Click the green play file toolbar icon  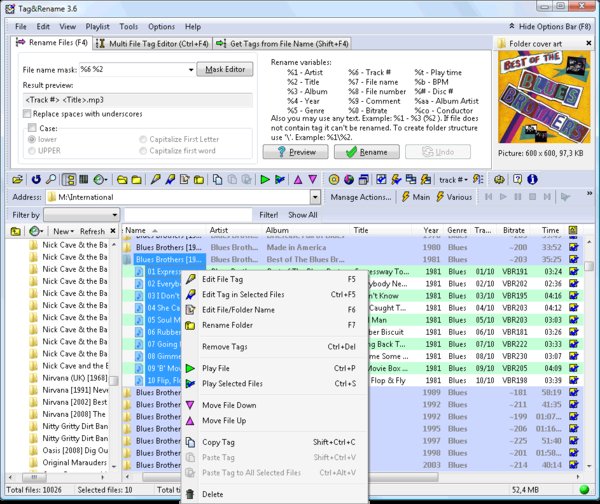[x=264, y=180]
